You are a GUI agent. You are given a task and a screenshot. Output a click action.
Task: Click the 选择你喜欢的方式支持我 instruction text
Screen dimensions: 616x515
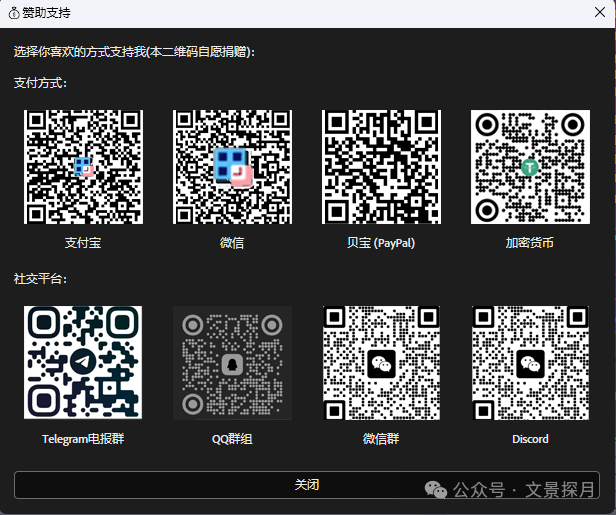tap(134, 51)
